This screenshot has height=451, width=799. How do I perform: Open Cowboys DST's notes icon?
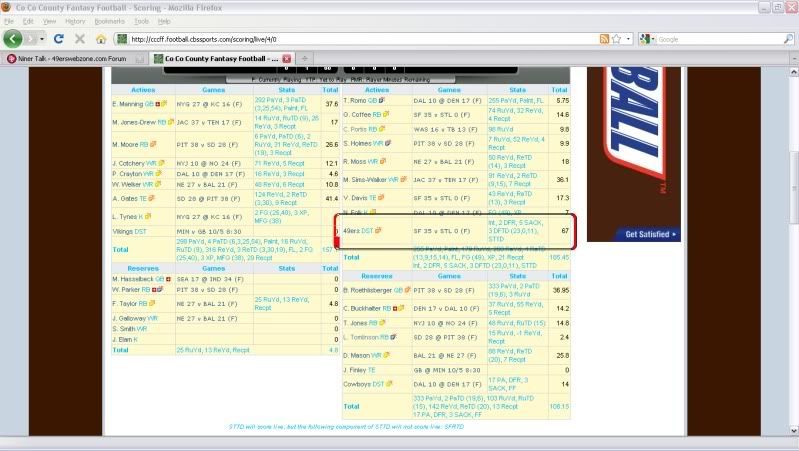389,384
